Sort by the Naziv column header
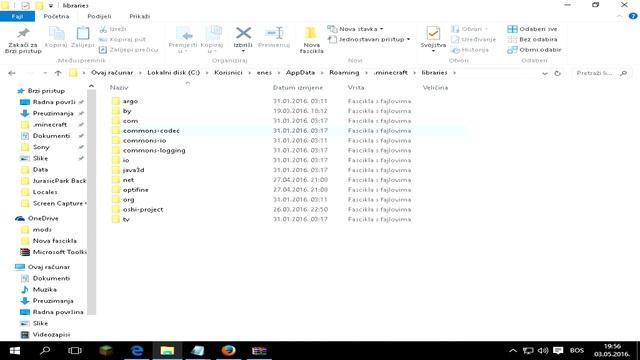The width and height of the screenshot is (640, 360). [119, 87]
